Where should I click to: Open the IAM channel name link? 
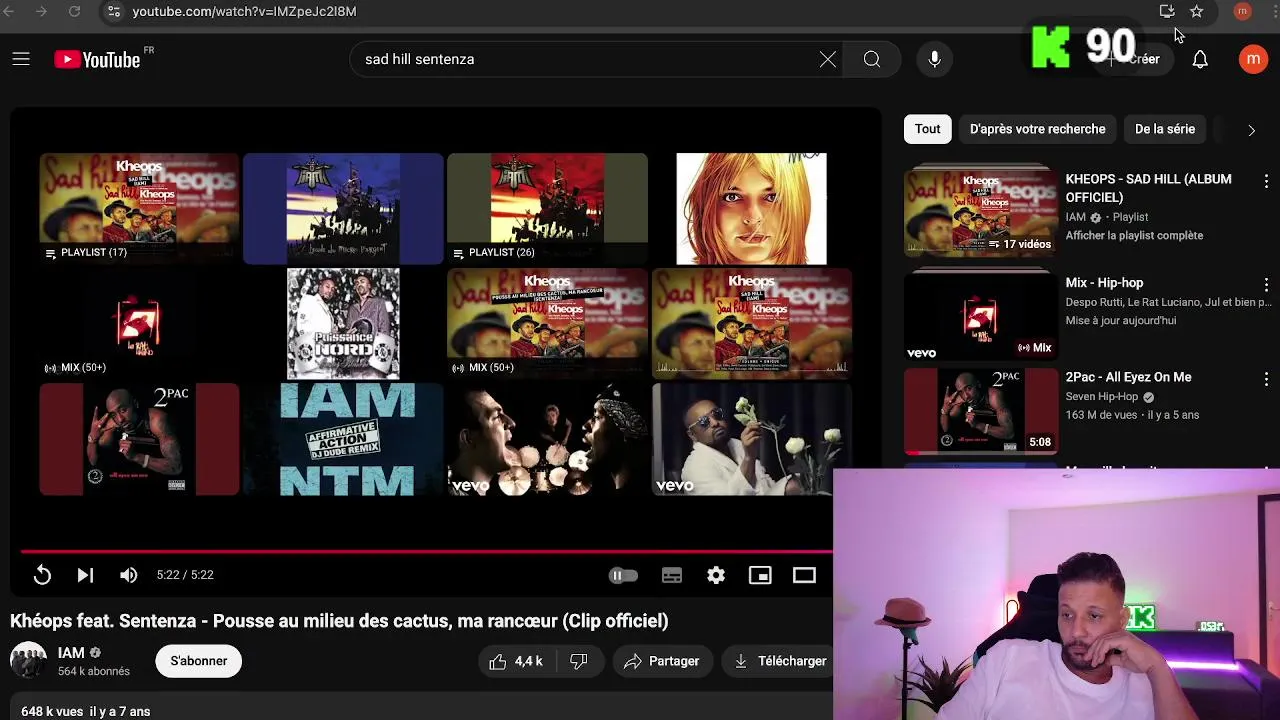tap(71, 652)
